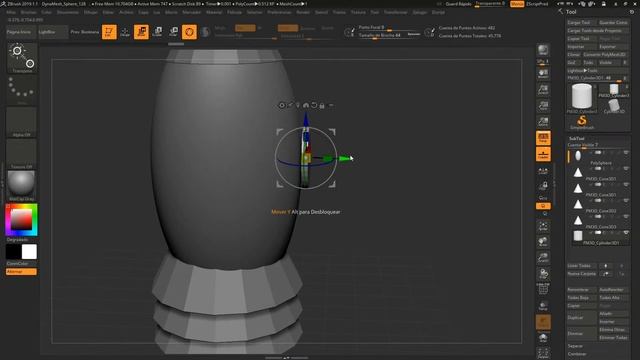Select the Rotar rotate icon
This screenshot has height=360, width=640.
pos(173,32)
